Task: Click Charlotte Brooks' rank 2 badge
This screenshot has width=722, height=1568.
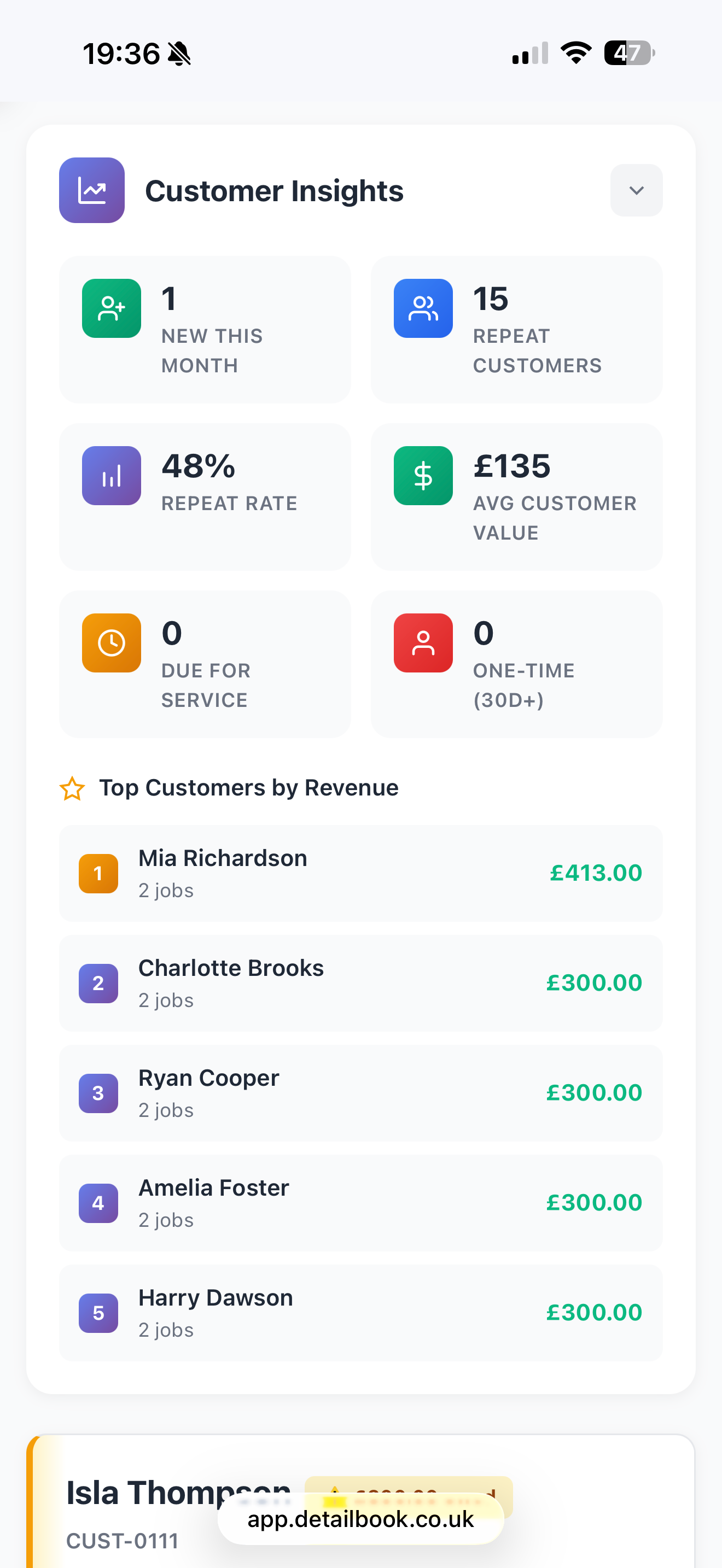Action: point(98,983)
